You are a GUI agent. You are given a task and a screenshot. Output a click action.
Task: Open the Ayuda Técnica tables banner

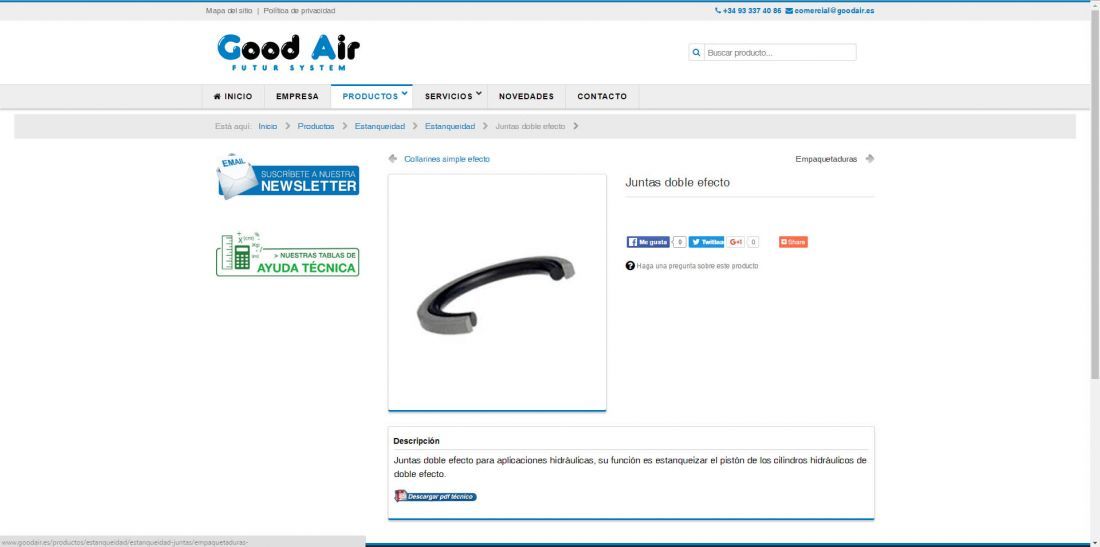[288, 254]
